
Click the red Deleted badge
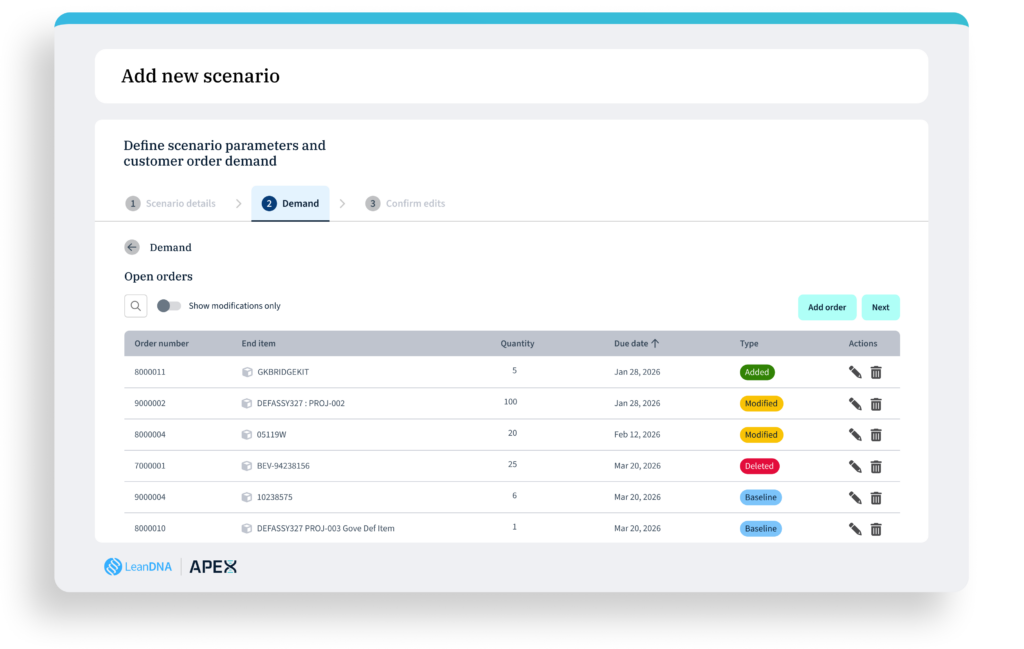pyautogui.click(x=760, y=466)
